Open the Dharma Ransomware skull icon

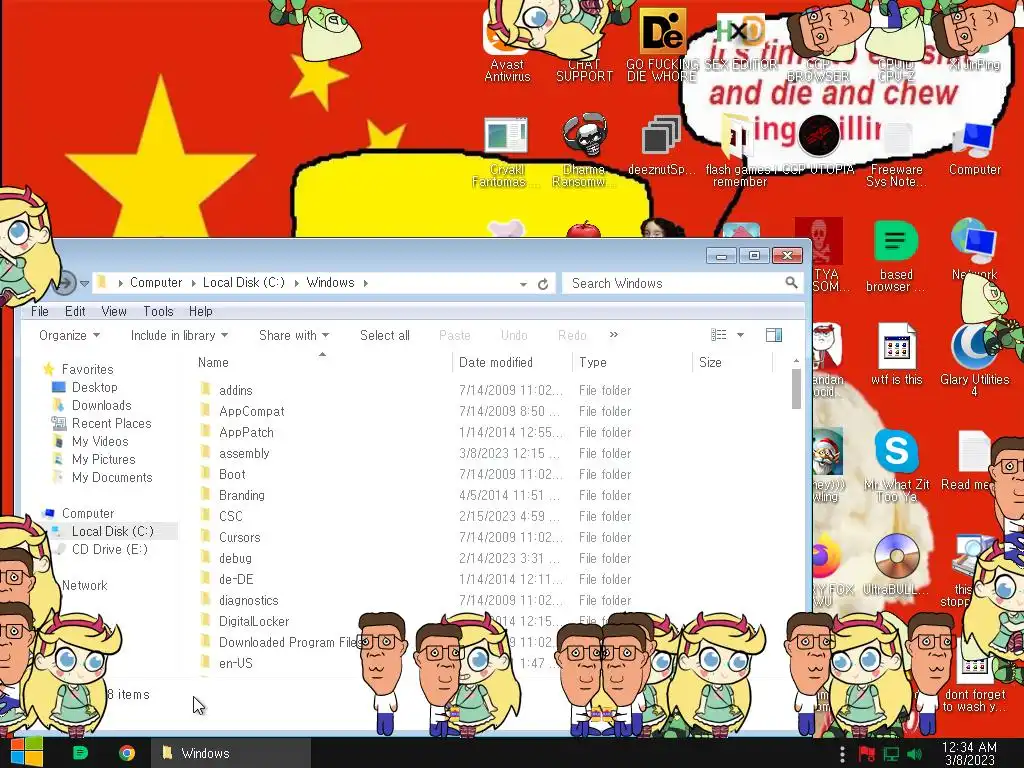584,150
